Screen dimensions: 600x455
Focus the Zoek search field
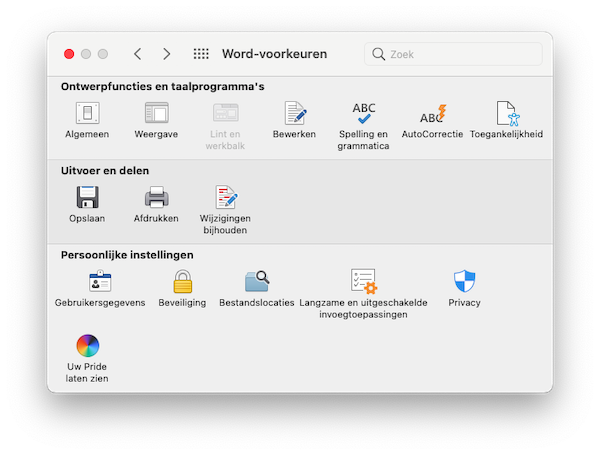[453, 54]
